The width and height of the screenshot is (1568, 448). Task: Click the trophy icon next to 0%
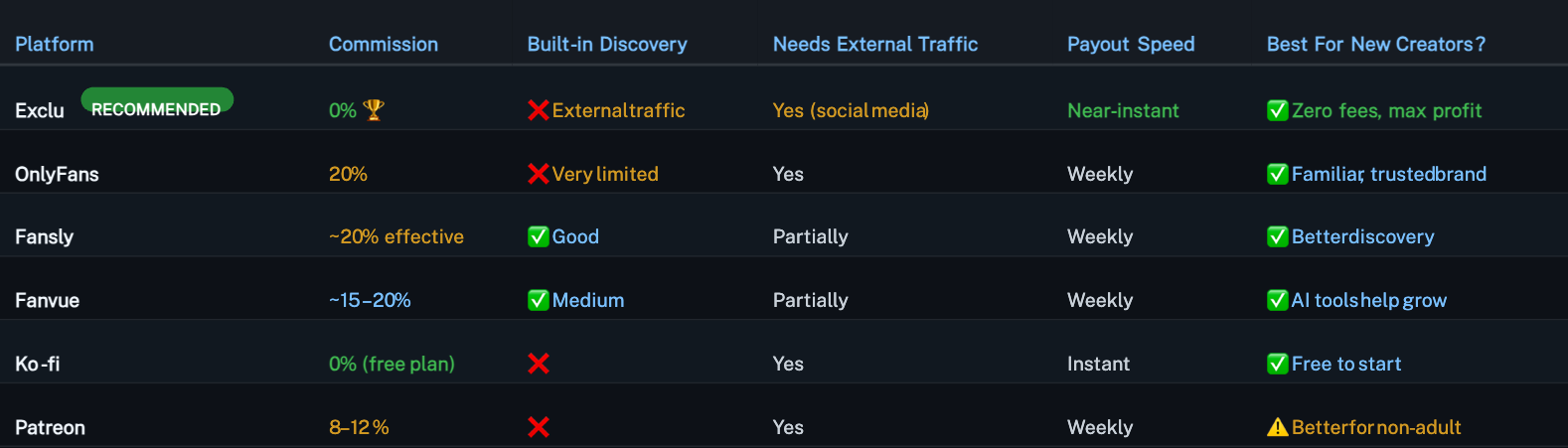point(374,110)
